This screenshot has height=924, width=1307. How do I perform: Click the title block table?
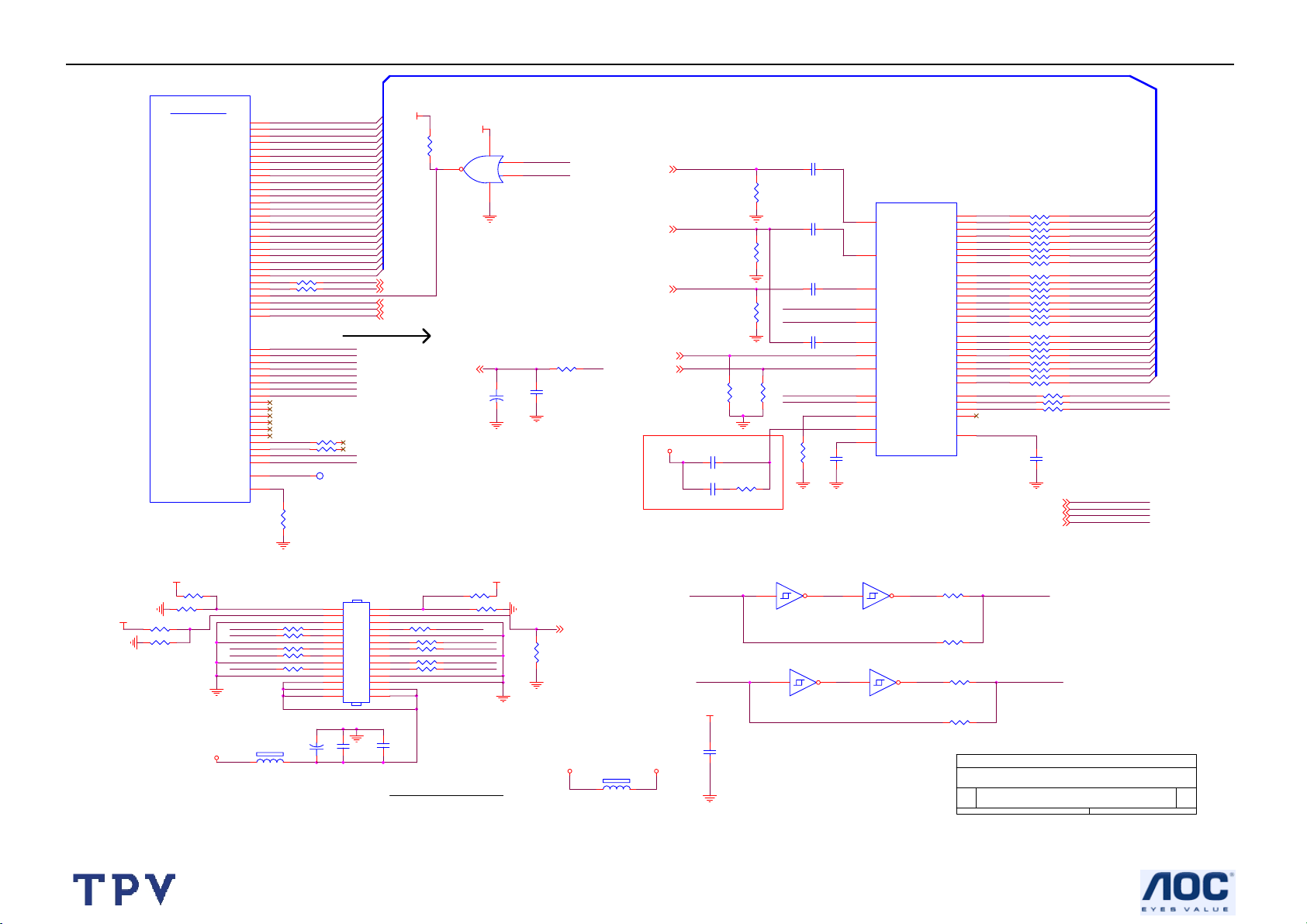pos(1077,784)
